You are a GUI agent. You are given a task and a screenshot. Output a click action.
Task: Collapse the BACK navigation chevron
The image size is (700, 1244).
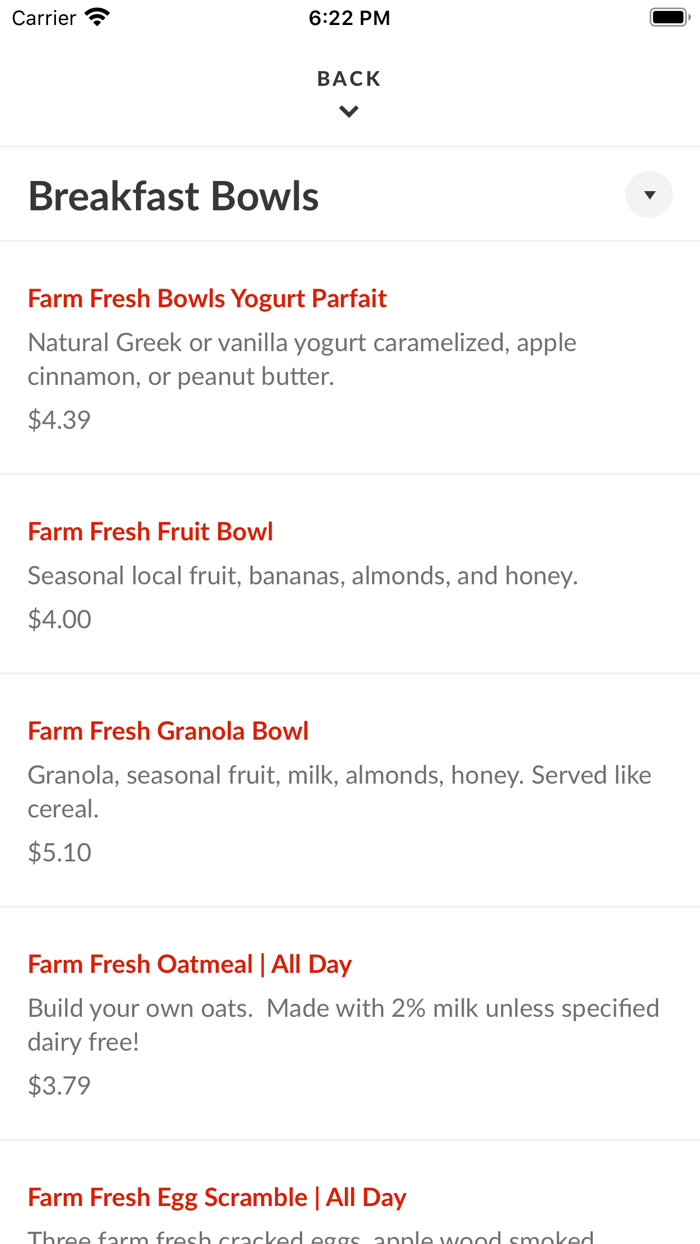[x=348, y=111]
